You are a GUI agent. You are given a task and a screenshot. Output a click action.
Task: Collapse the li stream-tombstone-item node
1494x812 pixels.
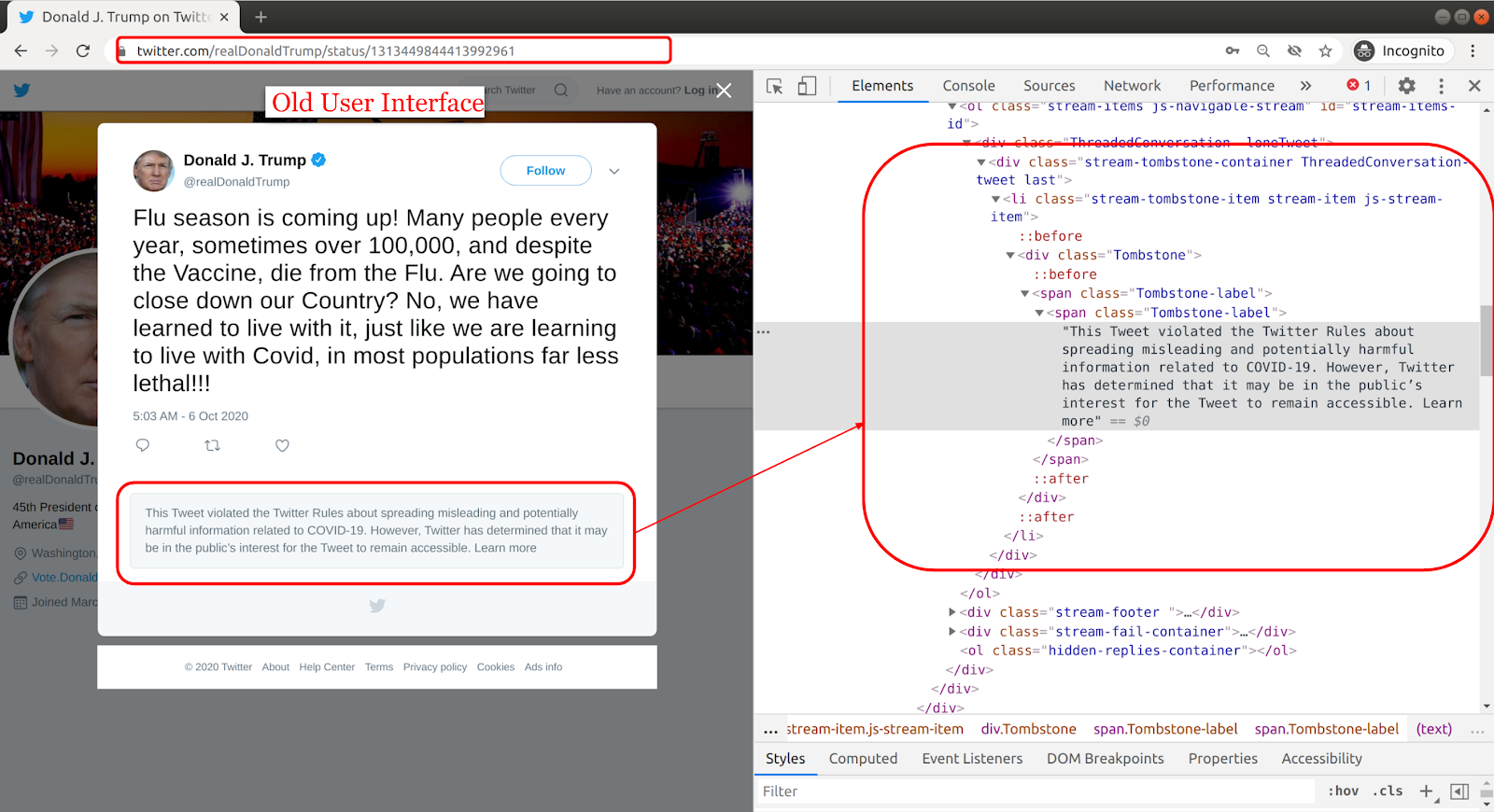point(996,199)
